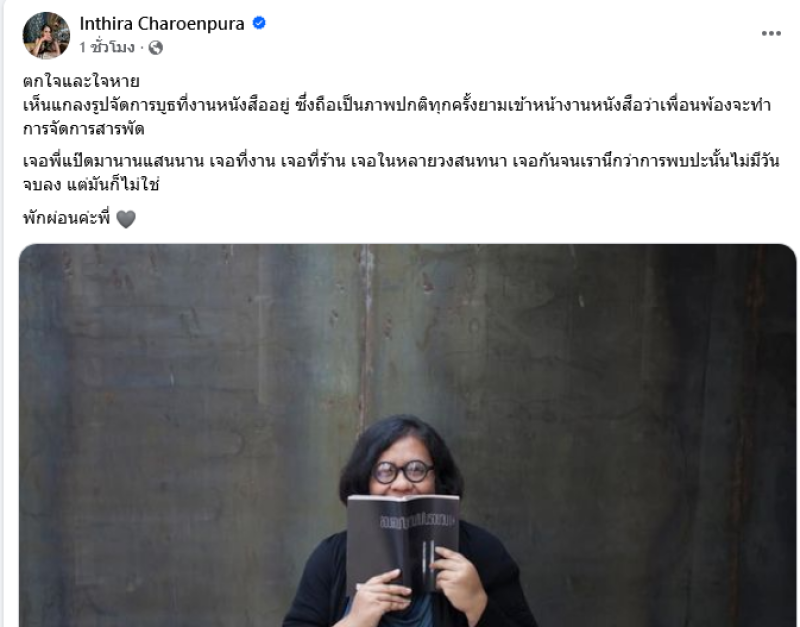Viewport: 800px width, 627px height.
Task: Click the dot separator beside the timestamp
Action: click(142, 48)
